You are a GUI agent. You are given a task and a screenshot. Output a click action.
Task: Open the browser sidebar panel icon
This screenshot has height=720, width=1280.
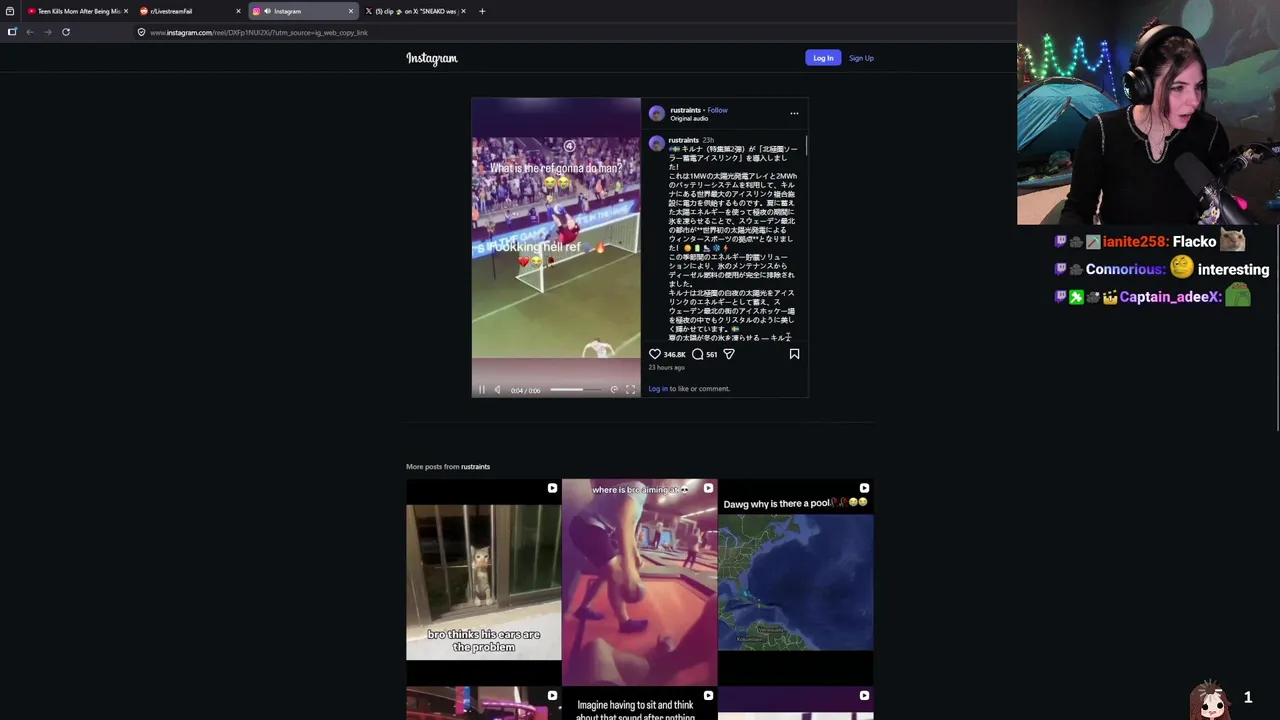pos(12,32)
